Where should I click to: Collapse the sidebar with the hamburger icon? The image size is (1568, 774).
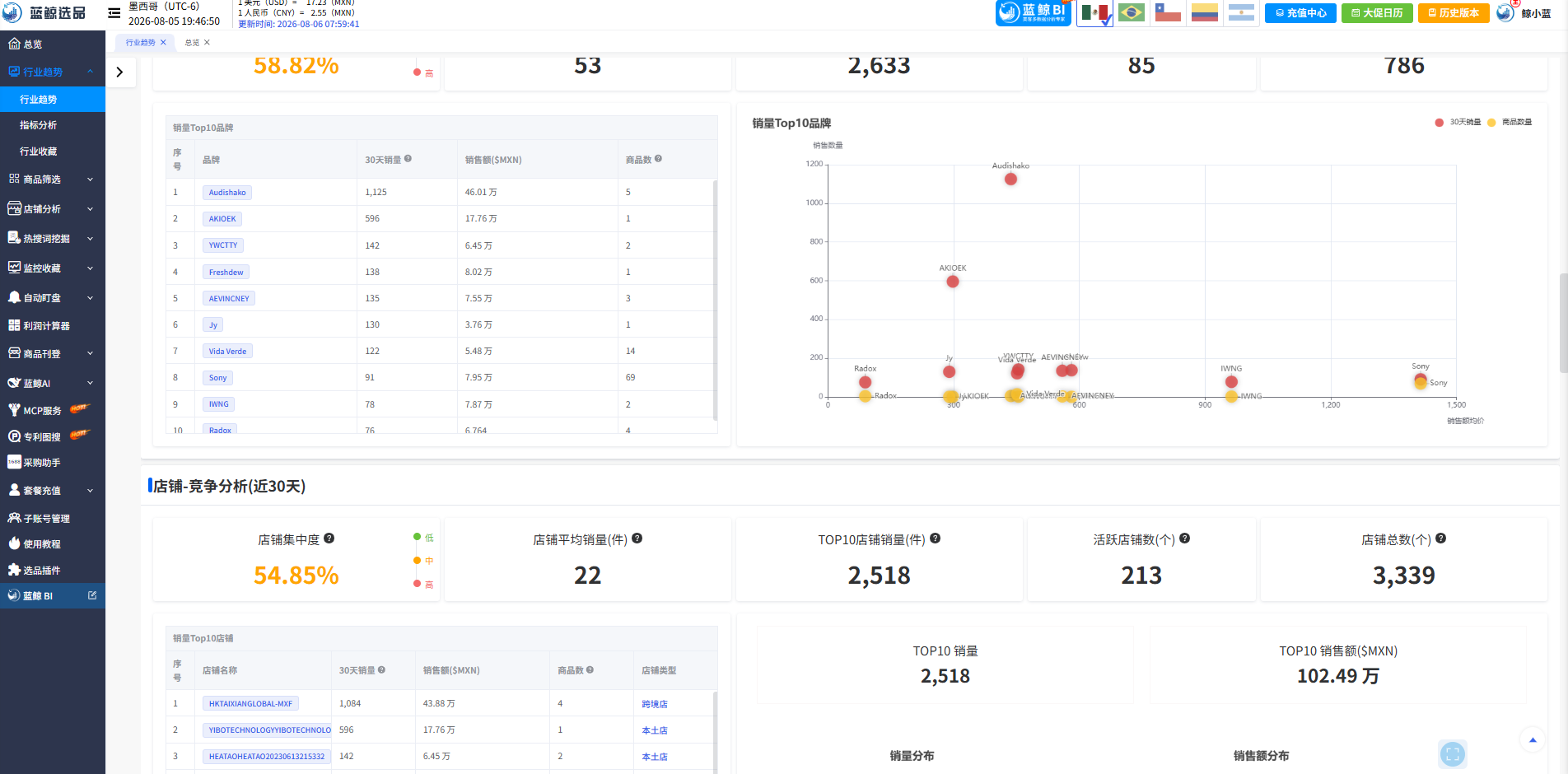pos(114,13)
